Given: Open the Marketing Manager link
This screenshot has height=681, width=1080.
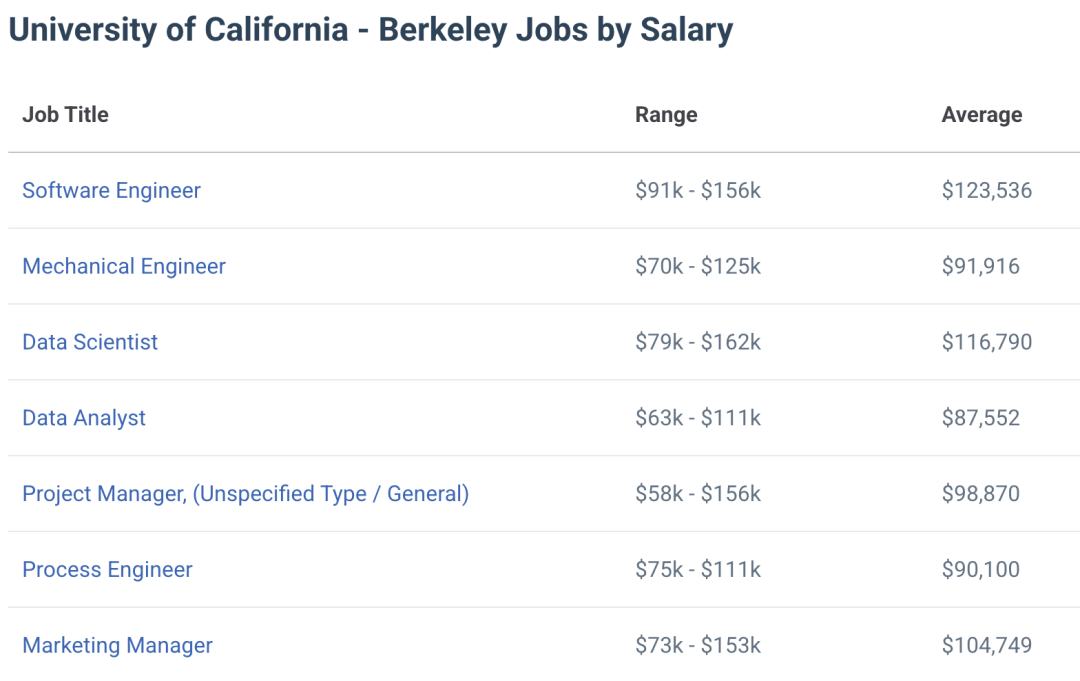Looking at the screenshot, I should pos(117,646).
